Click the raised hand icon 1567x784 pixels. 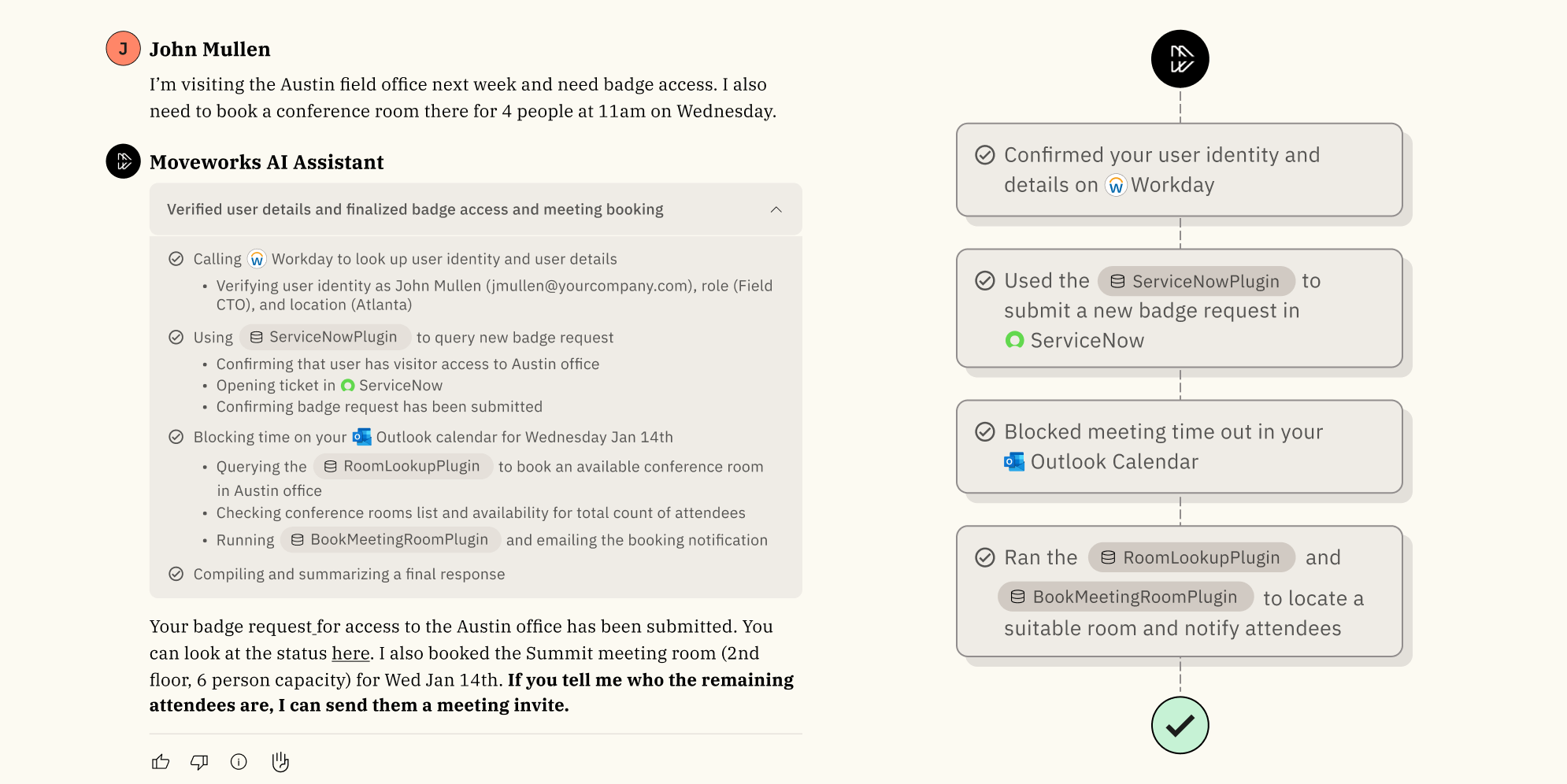click(x=280, y=762)
